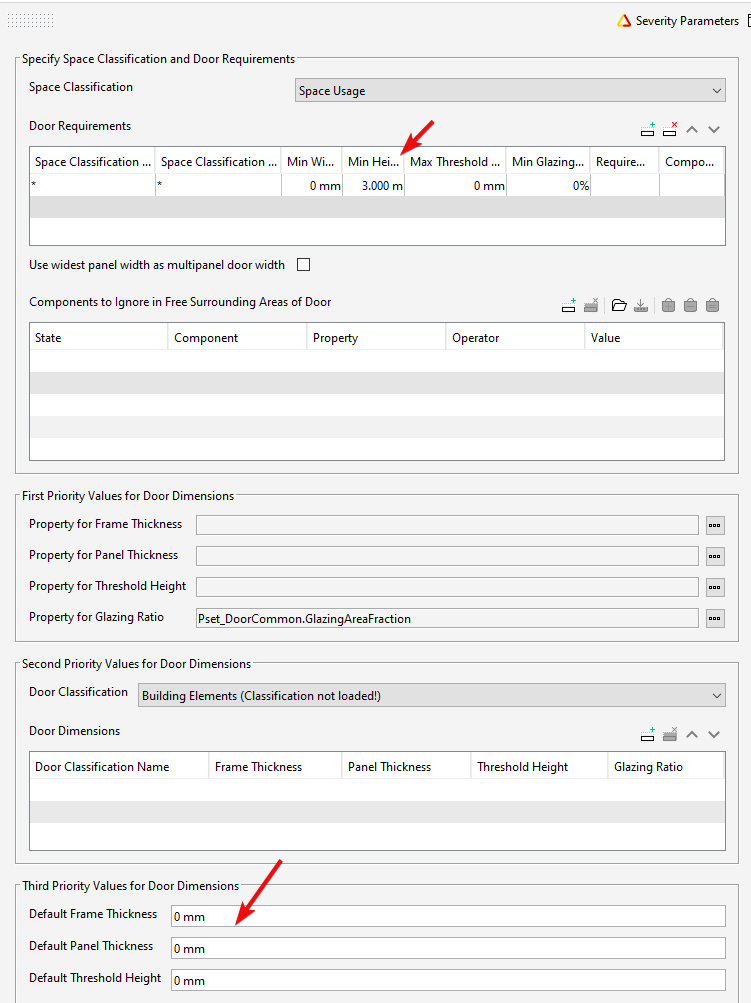Viewport: 751px width, 1003px height.
Task: Select the Min Hei... column header
Action: click(373, 162)
